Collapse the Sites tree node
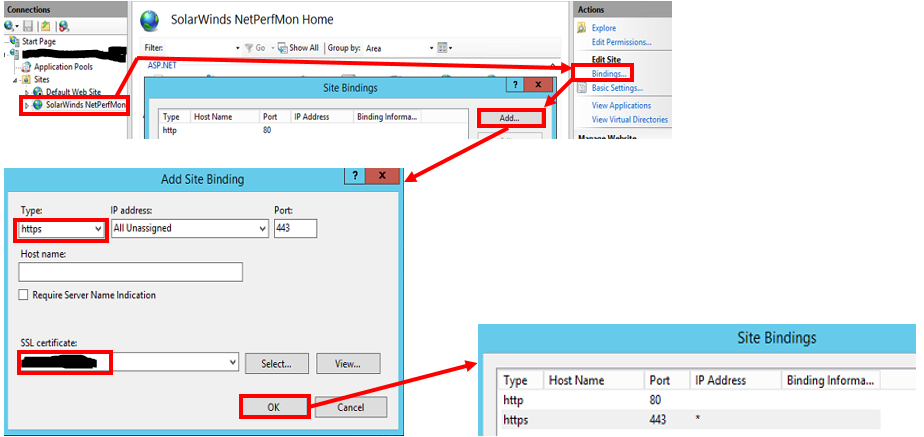 tap(14, 80)
